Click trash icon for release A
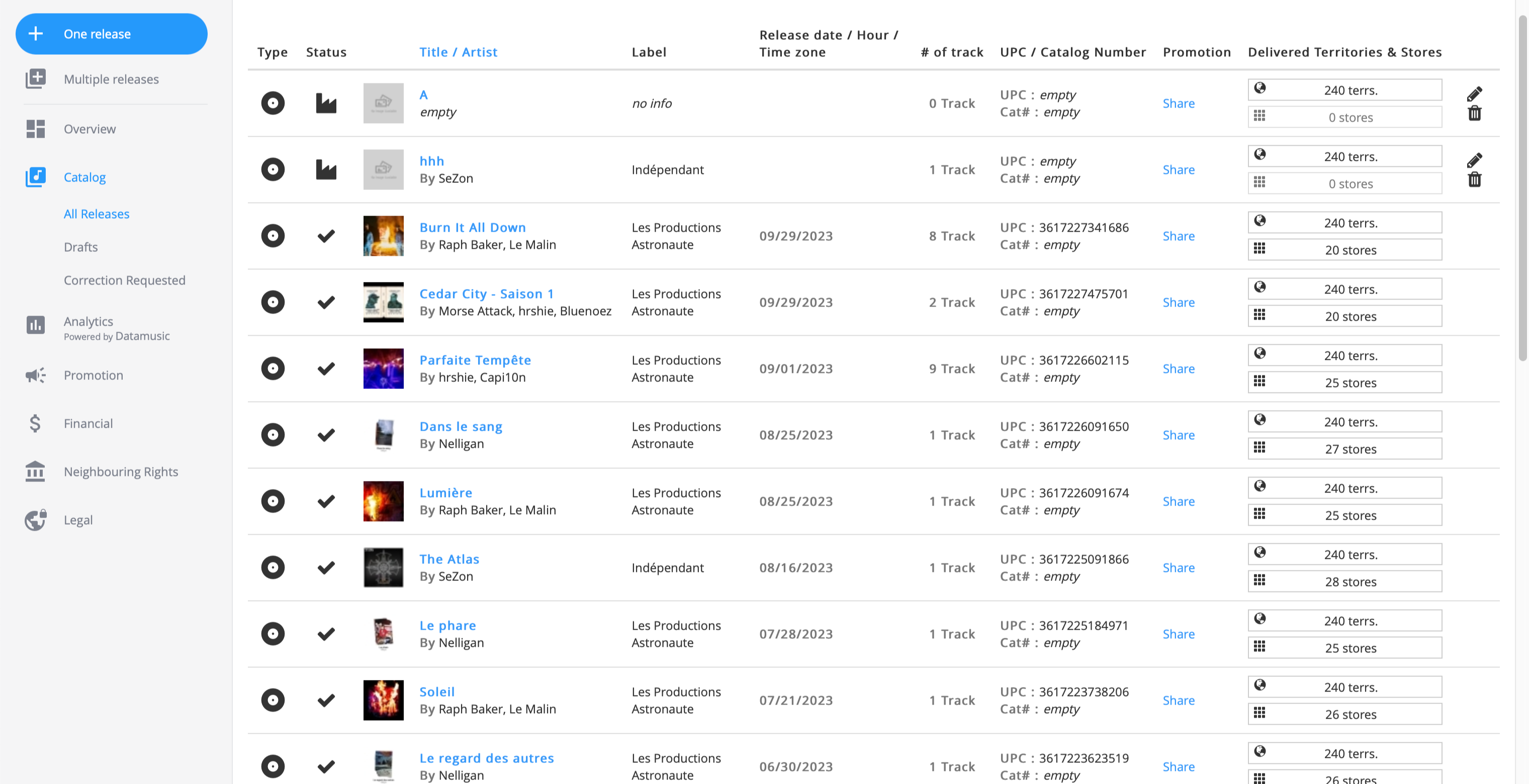1529x784 pixels. [1474, 113]
